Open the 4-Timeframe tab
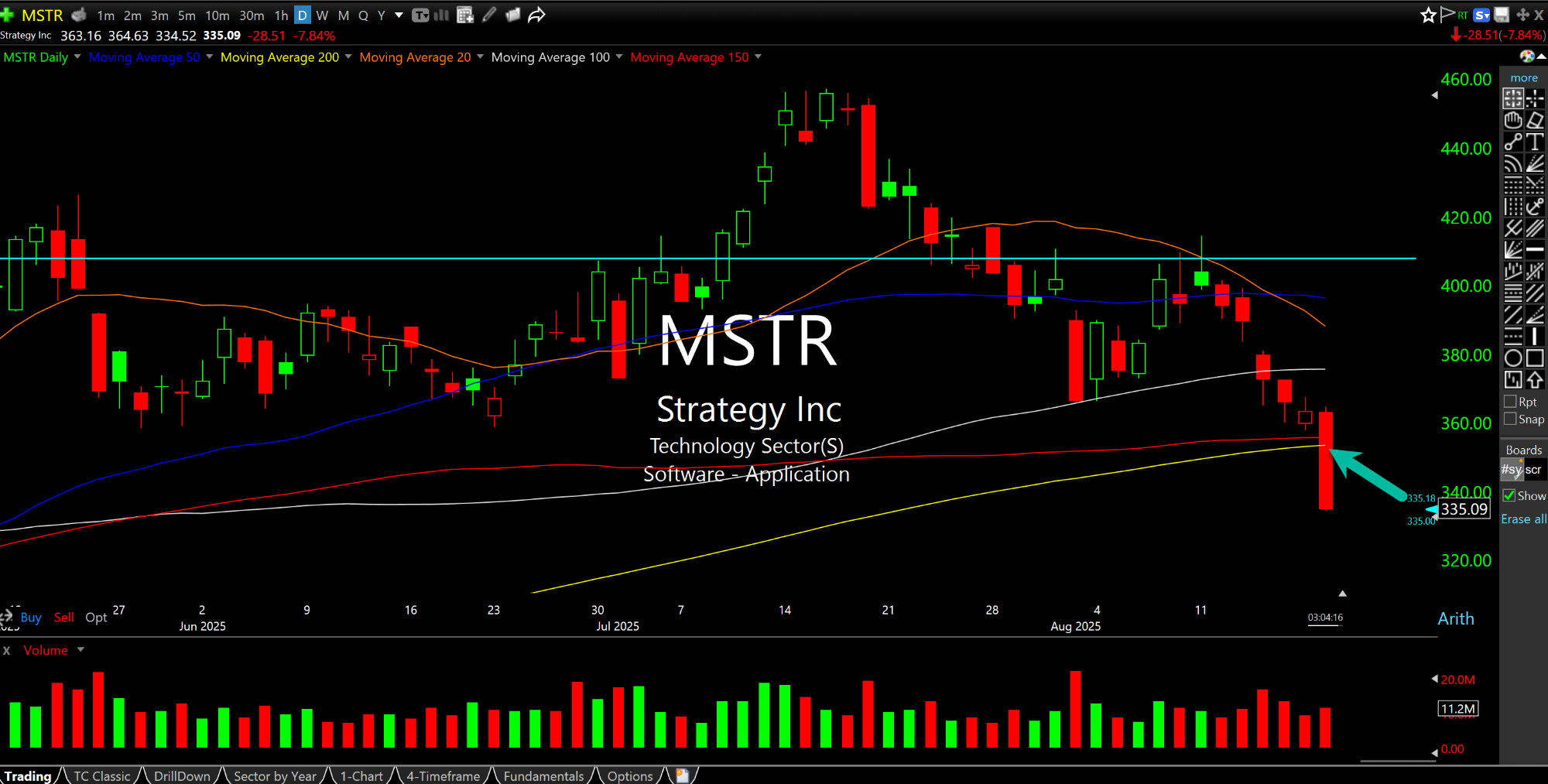The height and width of the screenshot is (784, 1548). [x=443, y=775]
